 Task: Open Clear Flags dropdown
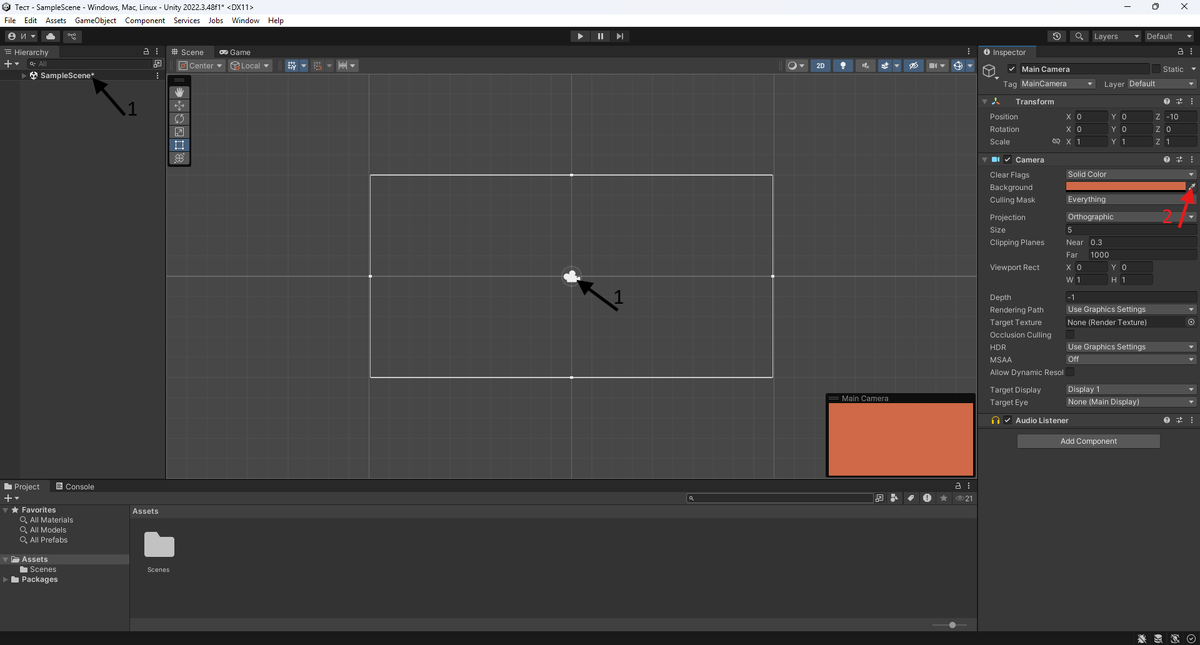[1130, 174]
